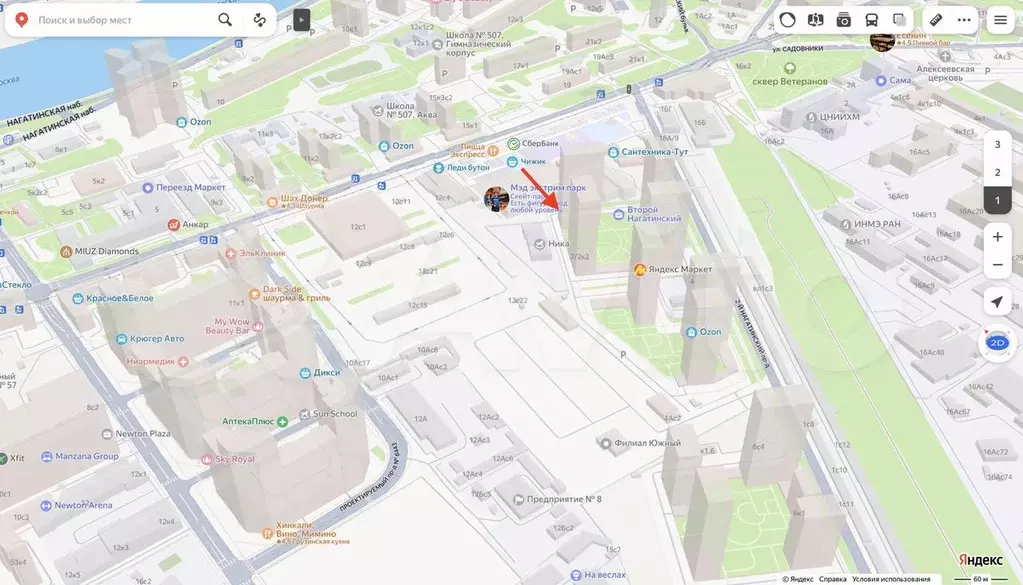This screenshot has height=585, width=1023.
Task: Select Ozon marker near Нагатинская наб.
Action: tap(181, 122)
